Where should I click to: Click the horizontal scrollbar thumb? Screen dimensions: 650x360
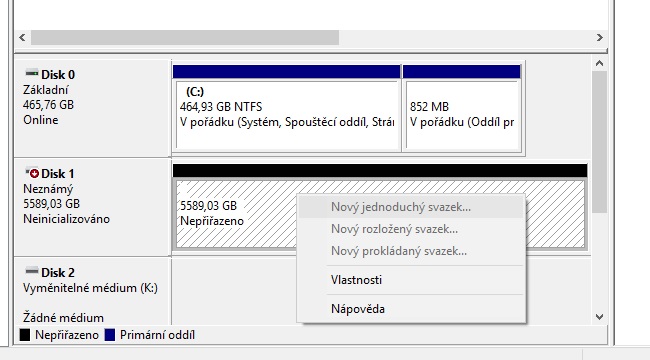click(185, 38)
